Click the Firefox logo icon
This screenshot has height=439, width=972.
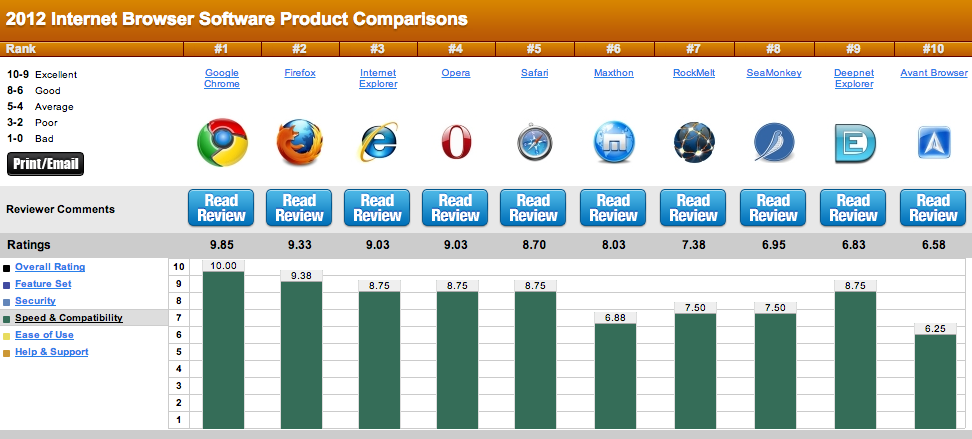click(300, 143)
